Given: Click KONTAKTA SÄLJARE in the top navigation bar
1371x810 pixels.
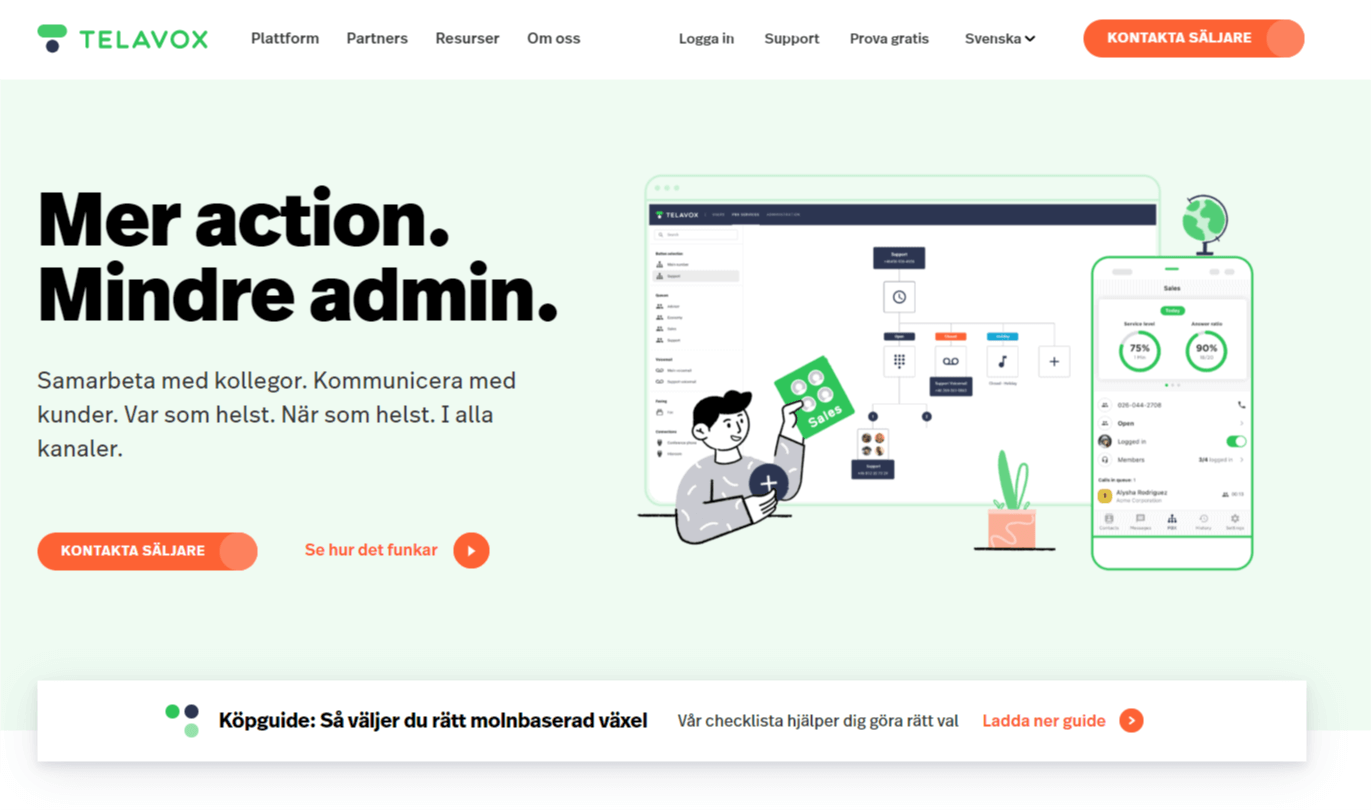Looking at the screenshot, I should click(1193, 38).
